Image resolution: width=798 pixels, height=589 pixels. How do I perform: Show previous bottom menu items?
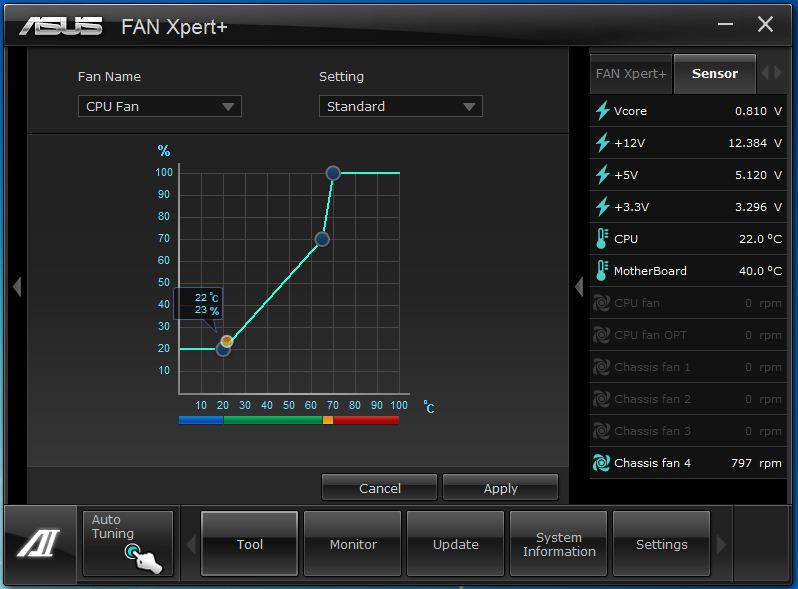coord(191,545)
